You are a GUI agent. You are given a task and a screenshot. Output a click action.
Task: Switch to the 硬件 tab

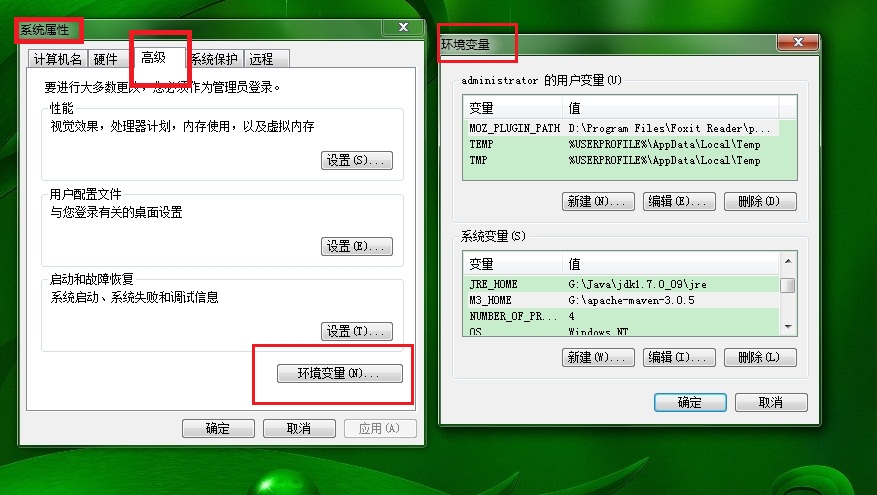(106, 59)
